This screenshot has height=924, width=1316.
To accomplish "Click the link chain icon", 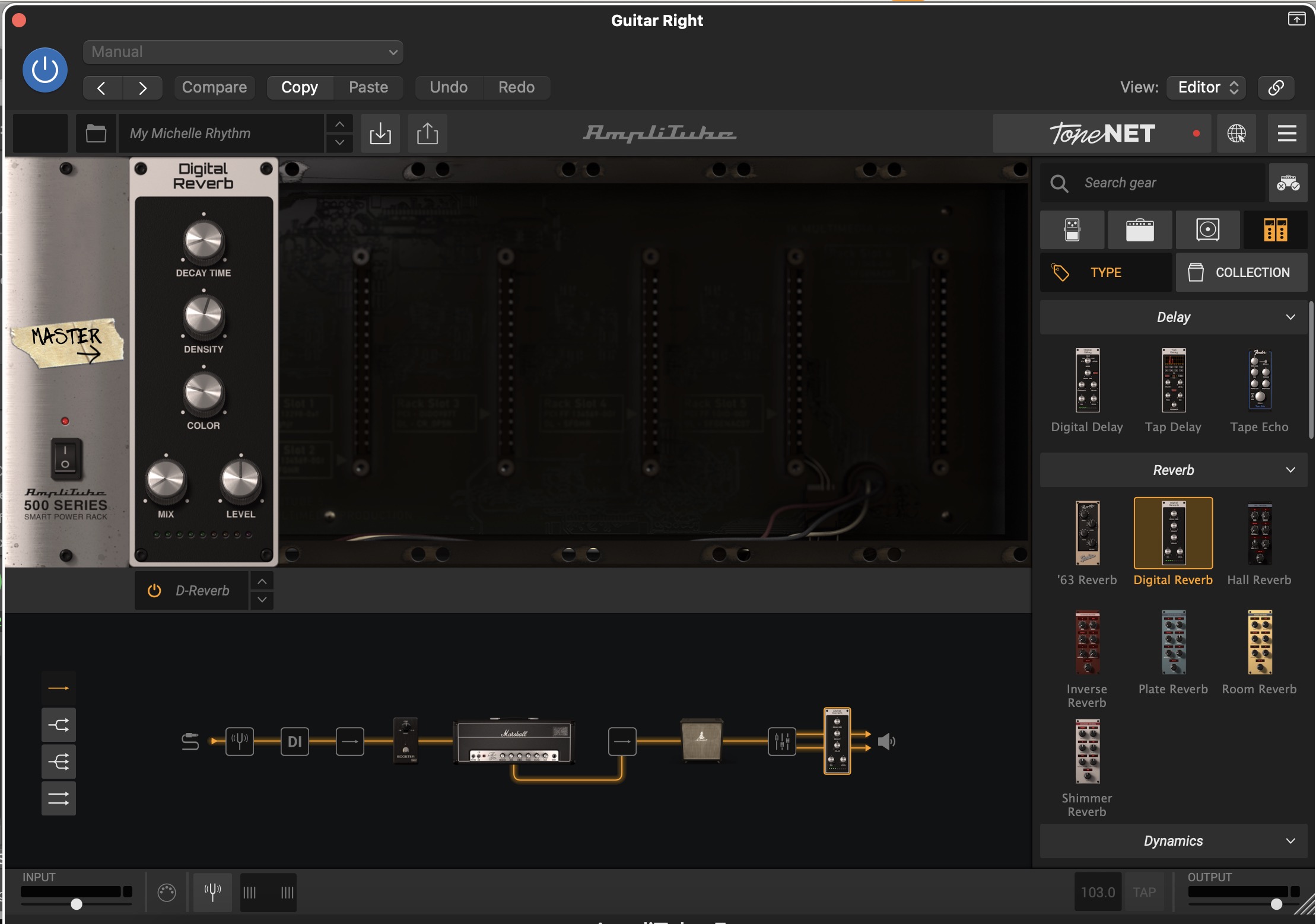I will coord(1276,88).
